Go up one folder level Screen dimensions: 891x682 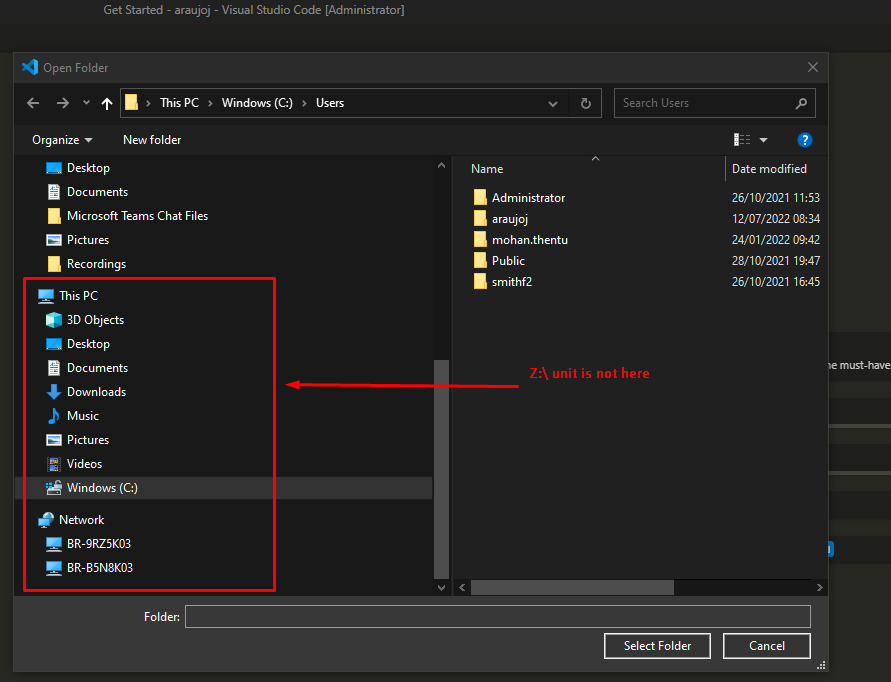pyautogui.click(x=107, y=103)
